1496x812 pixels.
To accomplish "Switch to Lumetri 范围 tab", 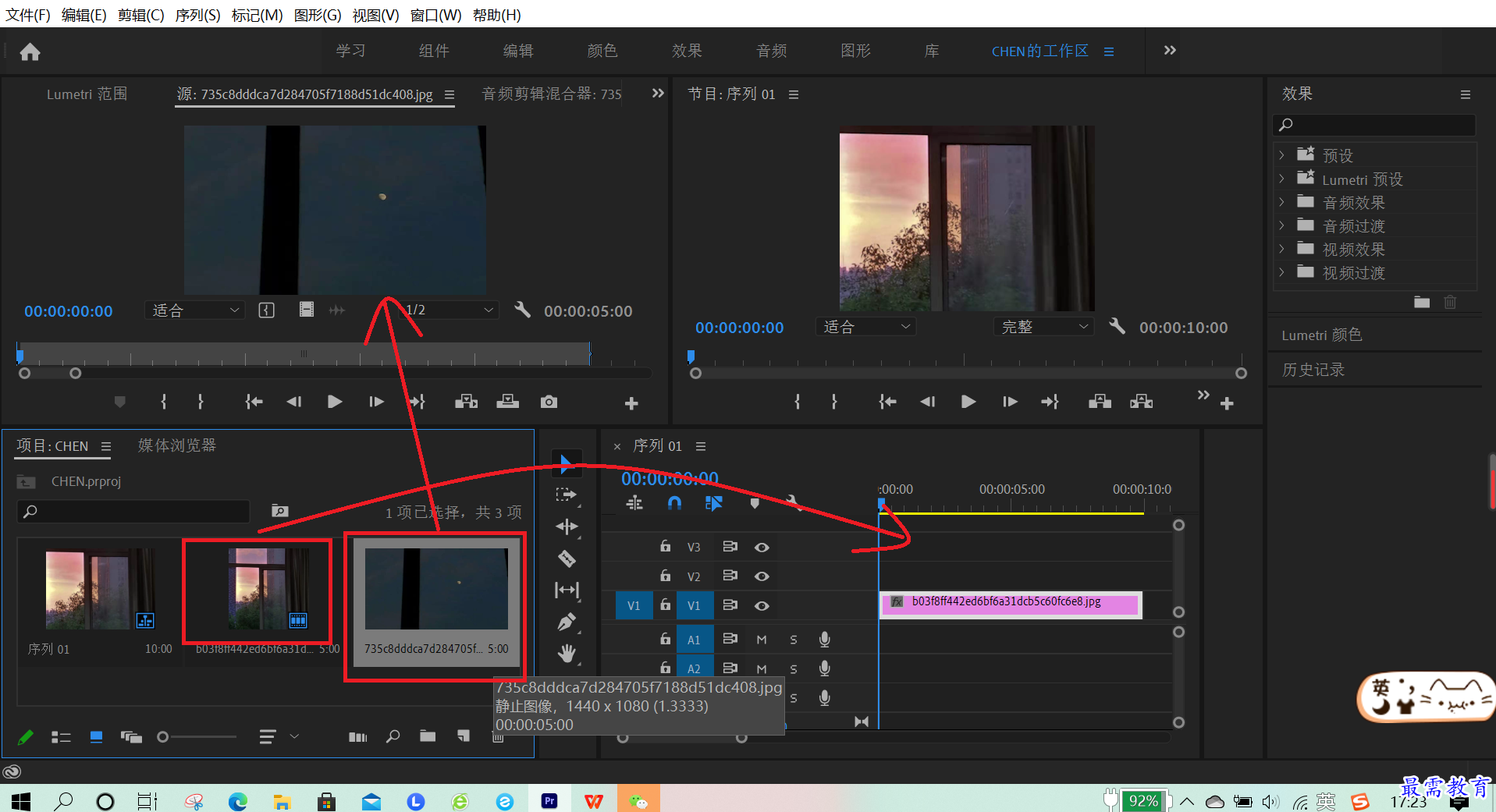I will pyautogui.click(x=87, y=94).
